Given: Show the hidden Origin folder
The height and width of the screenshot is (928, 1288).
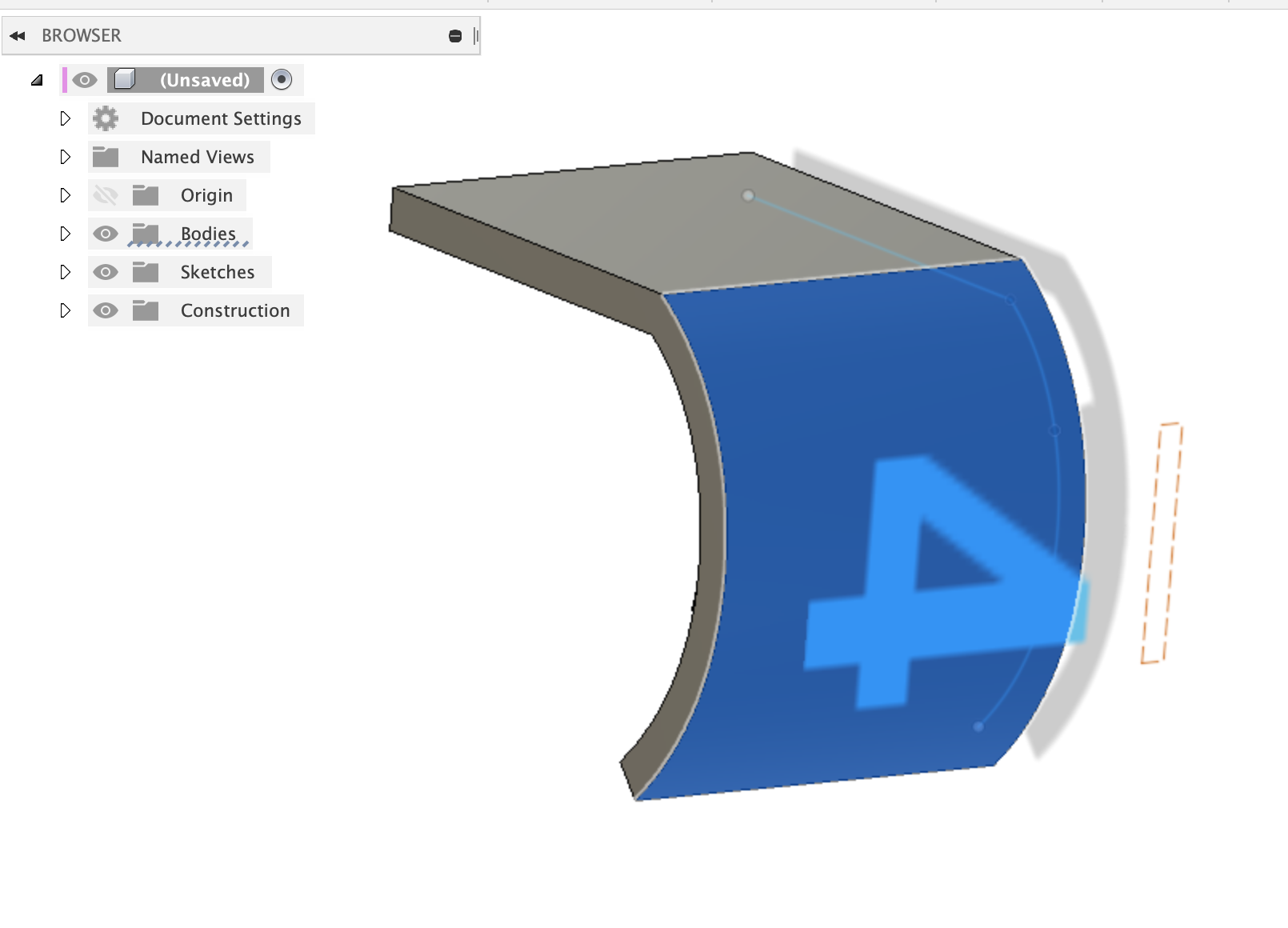Looking at the screenshot, I should point(106,195).
